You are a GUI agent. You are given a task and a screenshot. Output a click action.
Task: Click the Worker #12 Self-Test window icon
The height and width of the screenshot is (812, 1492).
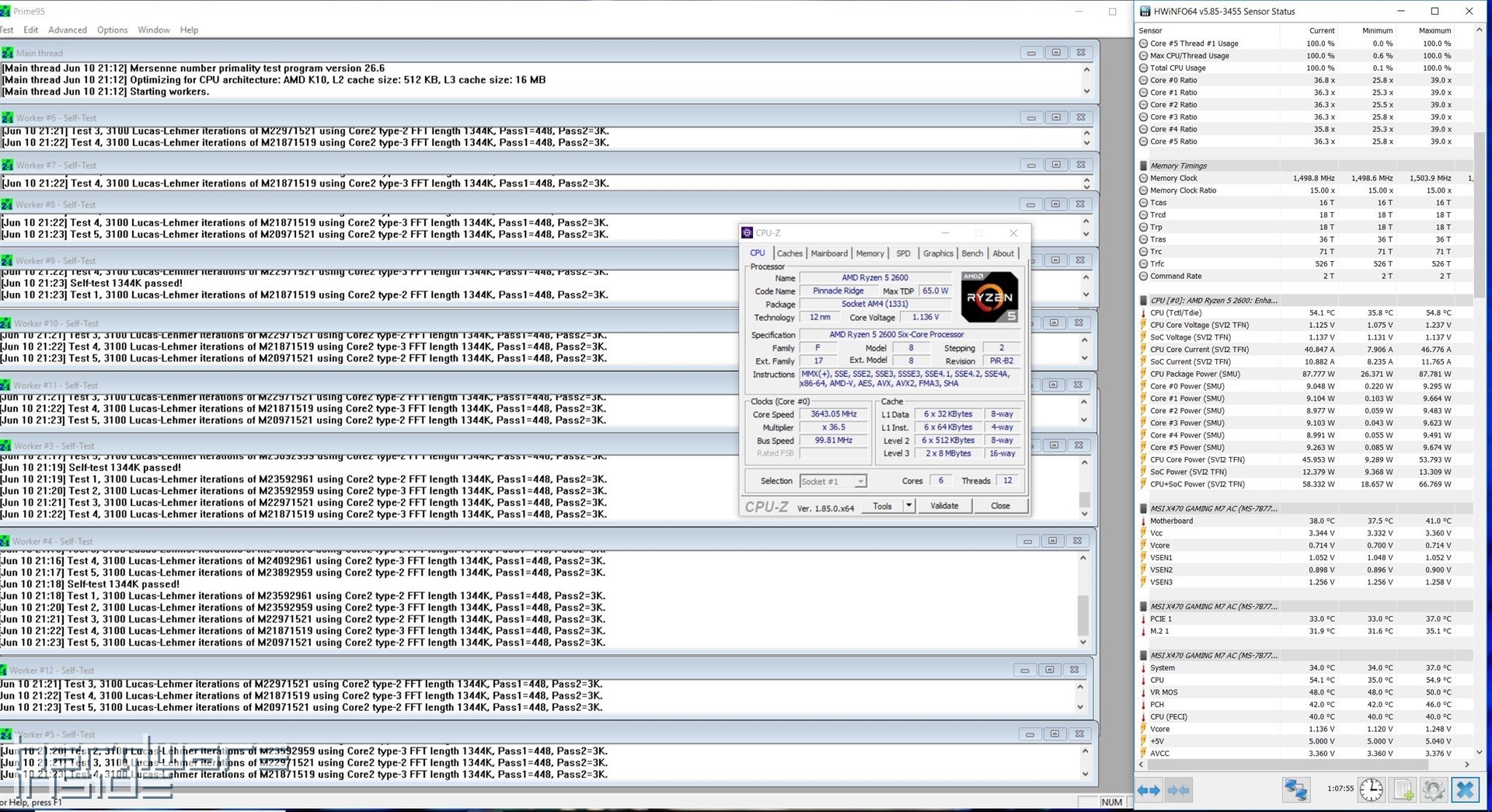tap(5, 670)
